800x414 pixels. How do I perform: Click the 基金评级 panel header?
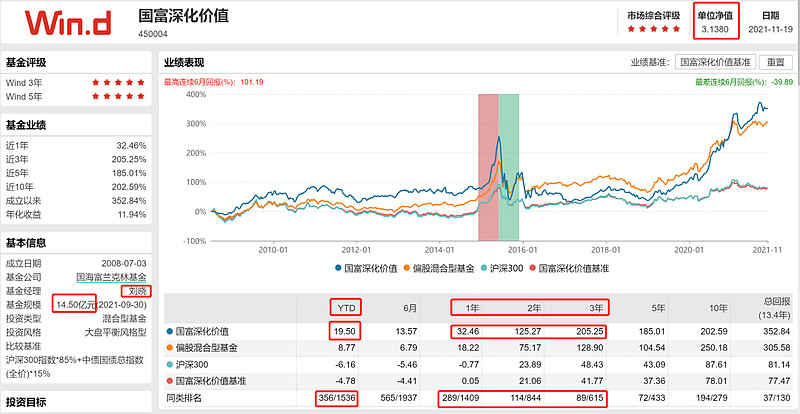point(26,63)
